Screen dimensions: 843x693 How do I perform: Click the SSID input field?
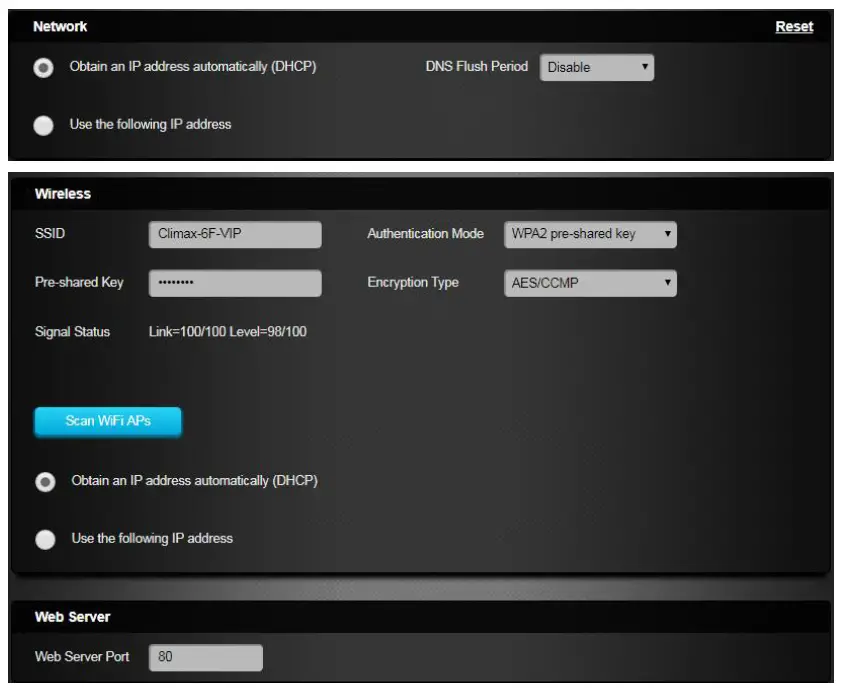(x=235, y=234)
